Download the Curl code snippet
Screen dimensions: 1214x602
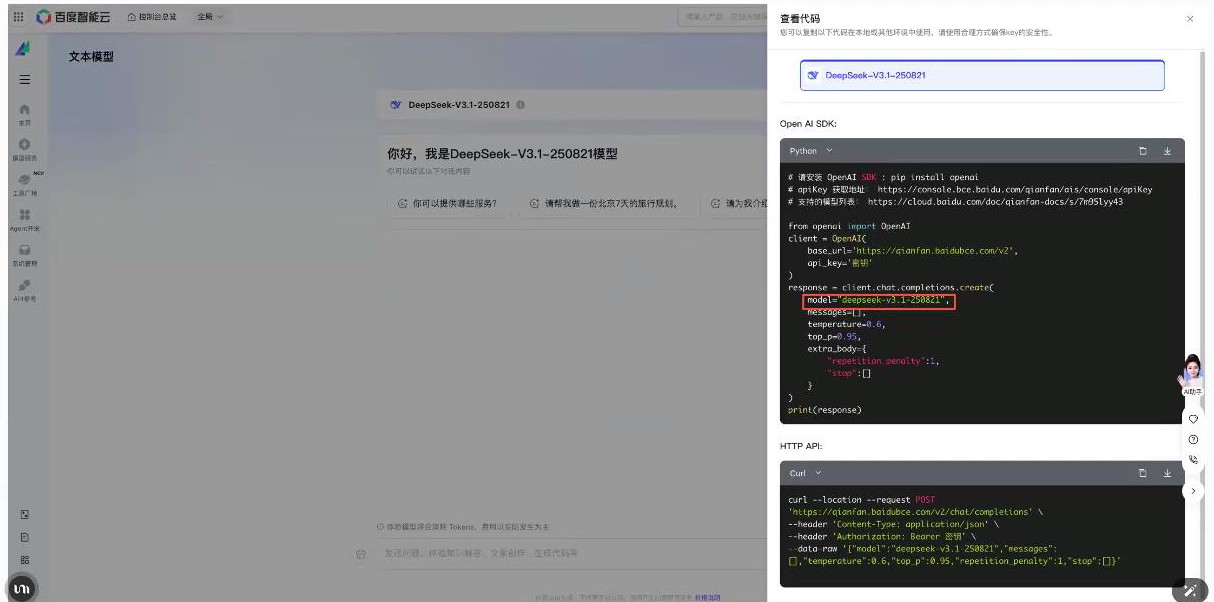(x=1167, y=473)
